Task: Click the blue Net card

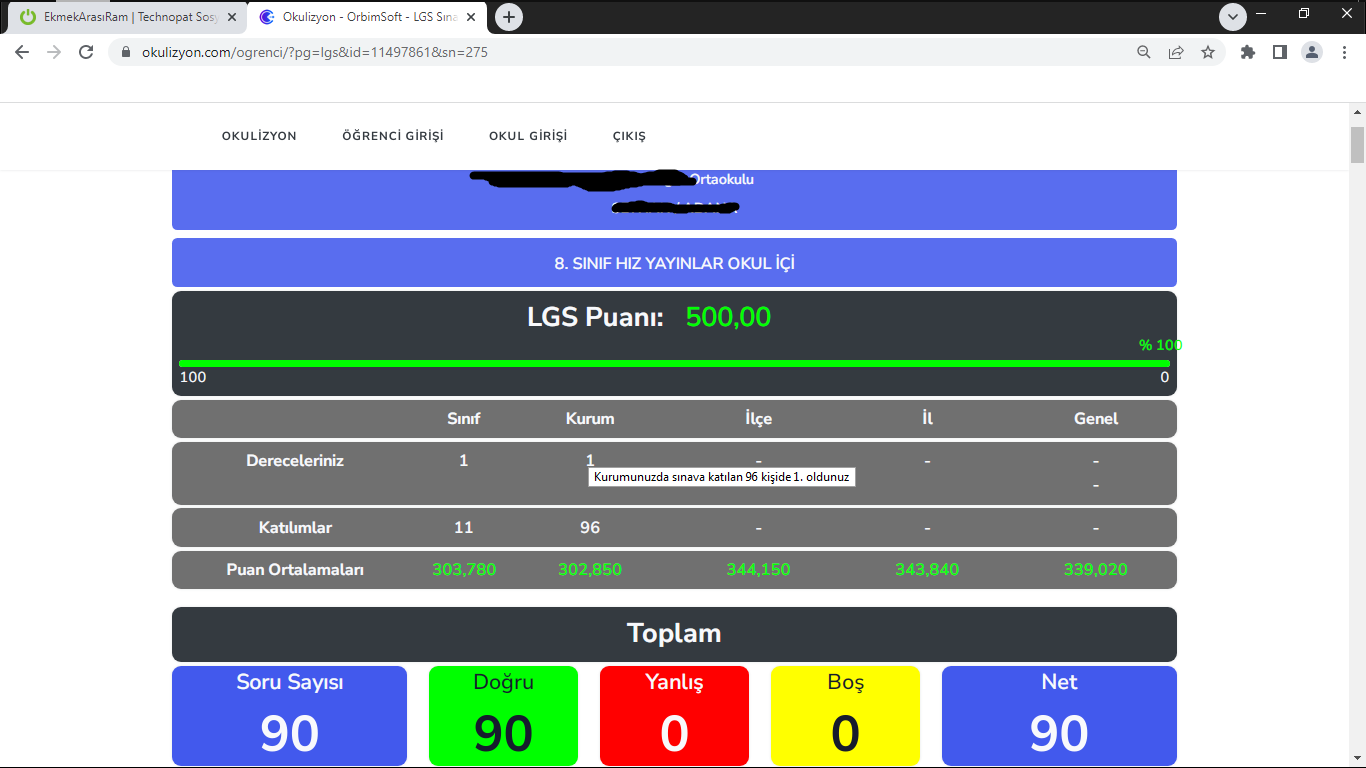Action: [x=1059, y=716]
